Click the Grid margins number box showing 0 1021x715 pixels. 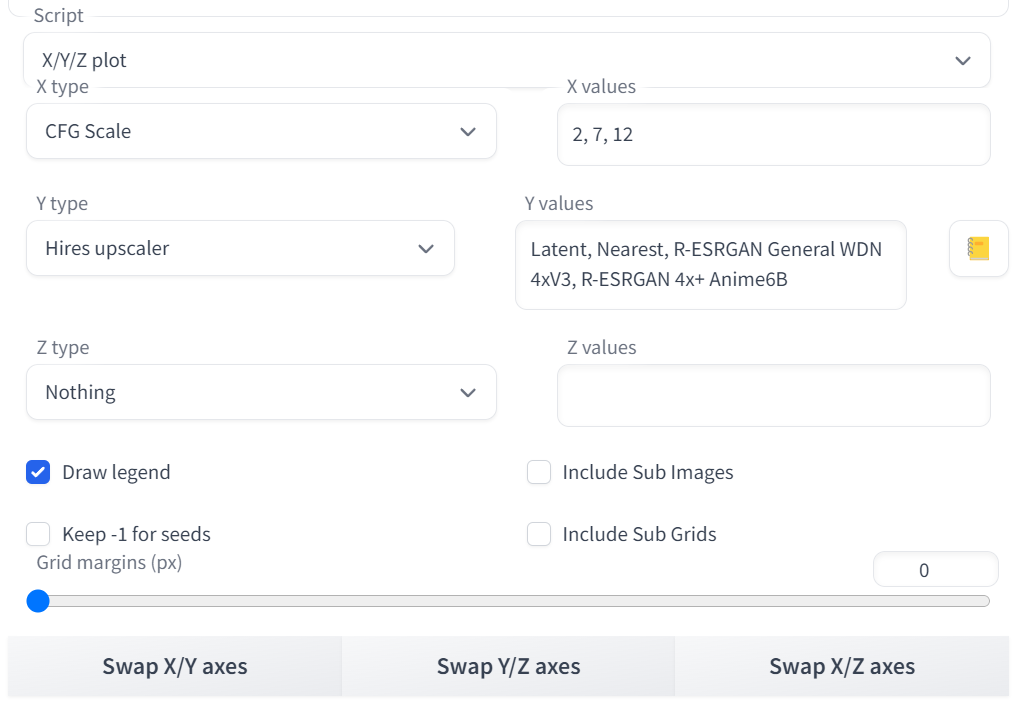(x=934, y=570)
